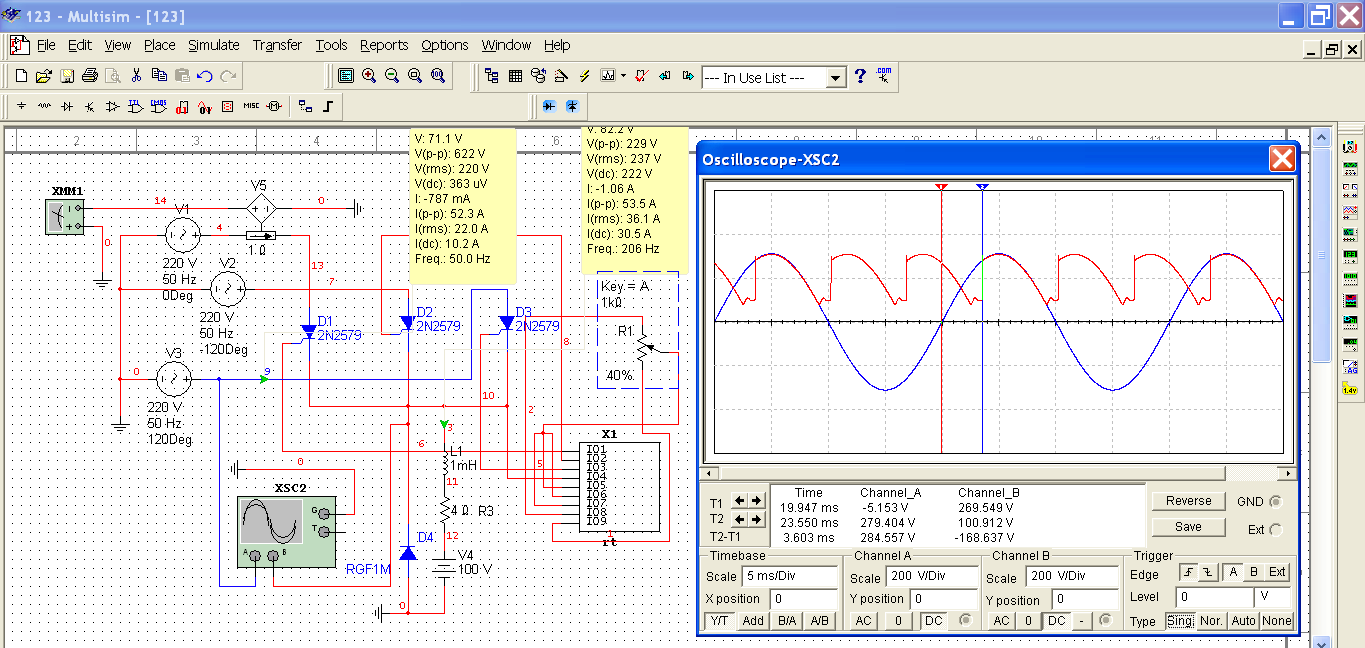
Task: Open the MISC components group
Action: [251, 105]
